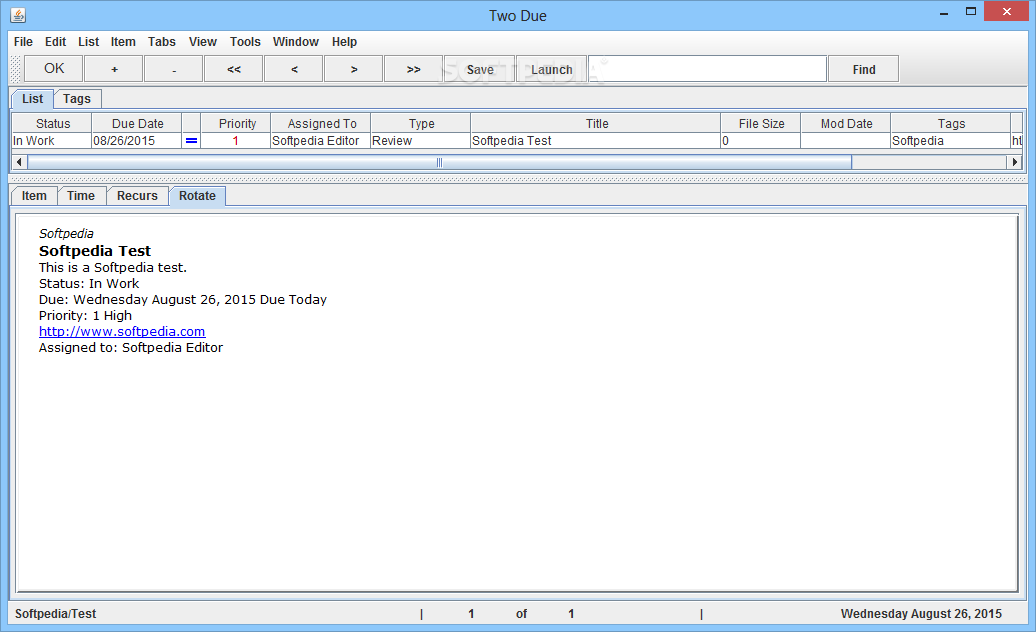Click the horizontal scrollbar thumb
The height and width of the screenshot is (632, 1036).
click(439, 162)
